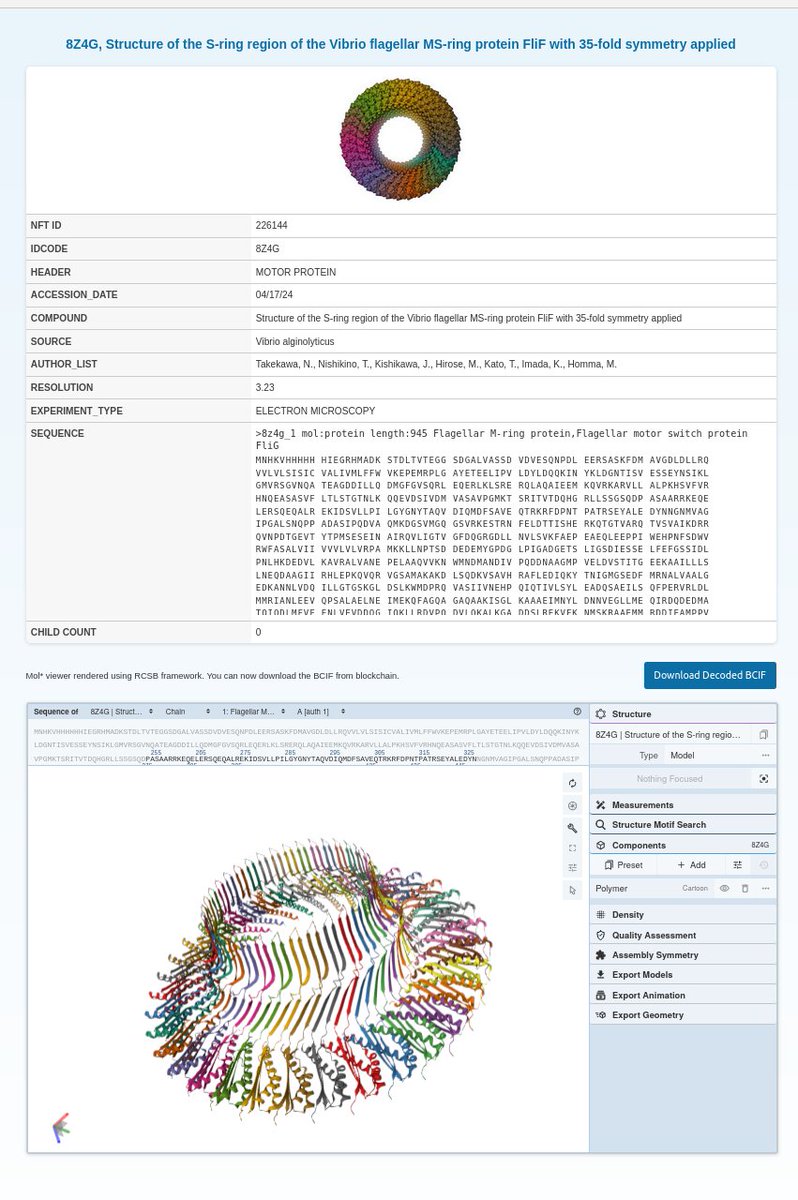
Task: Expand the Export Geometry section
Action: click(x=683, y=1015)
